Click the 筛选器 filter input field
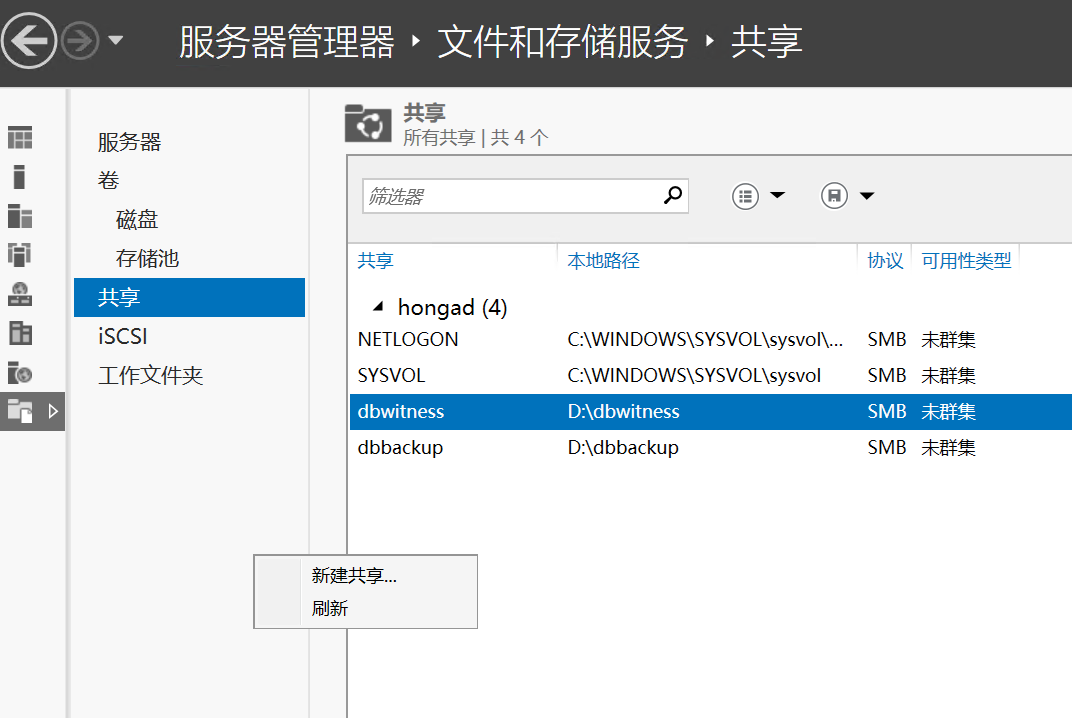The width and height of the screenshot is (1072, 718). click(510, 196)
